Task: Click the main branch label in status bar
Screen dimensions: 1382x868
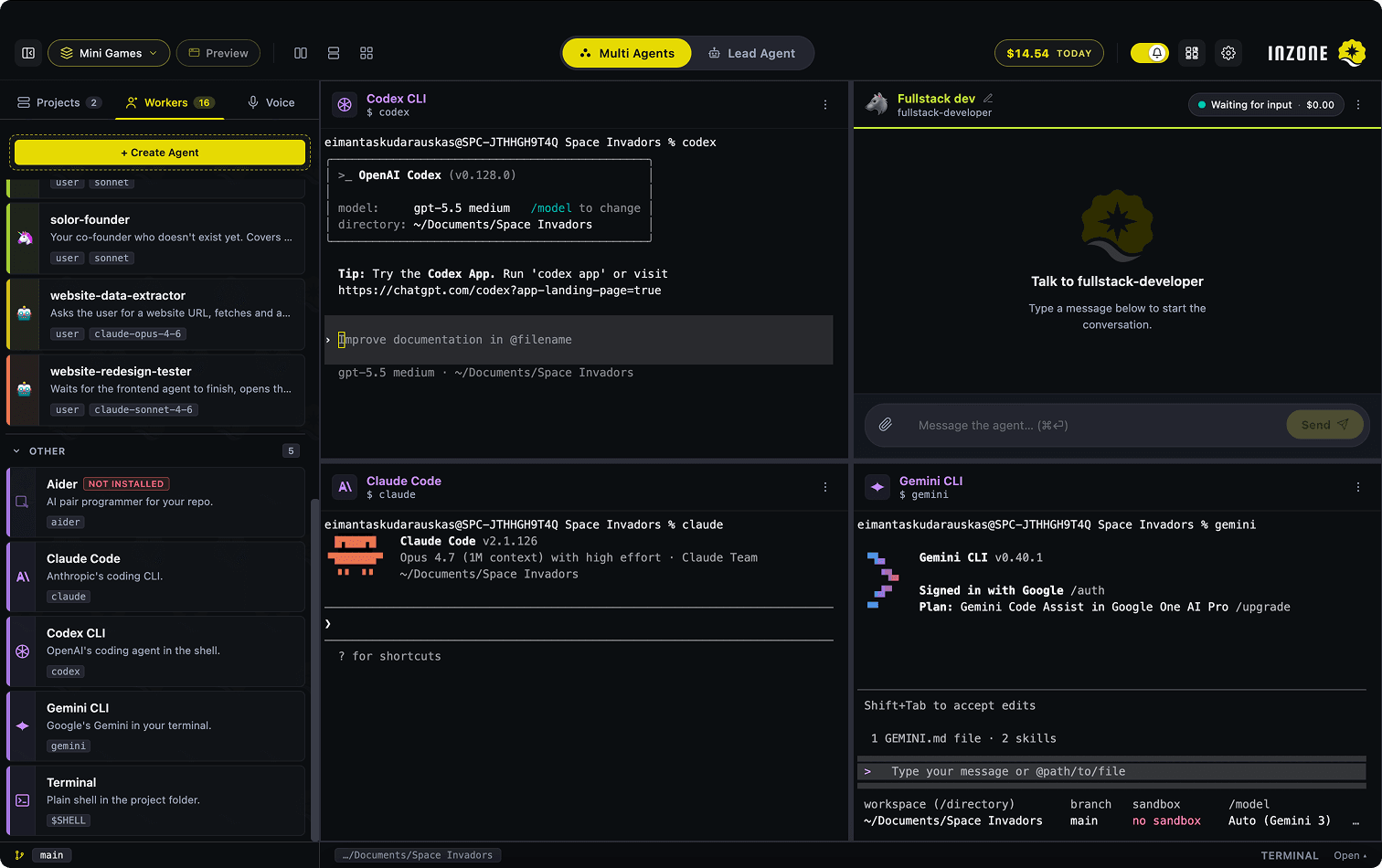Action: click(x=52, y=855)
